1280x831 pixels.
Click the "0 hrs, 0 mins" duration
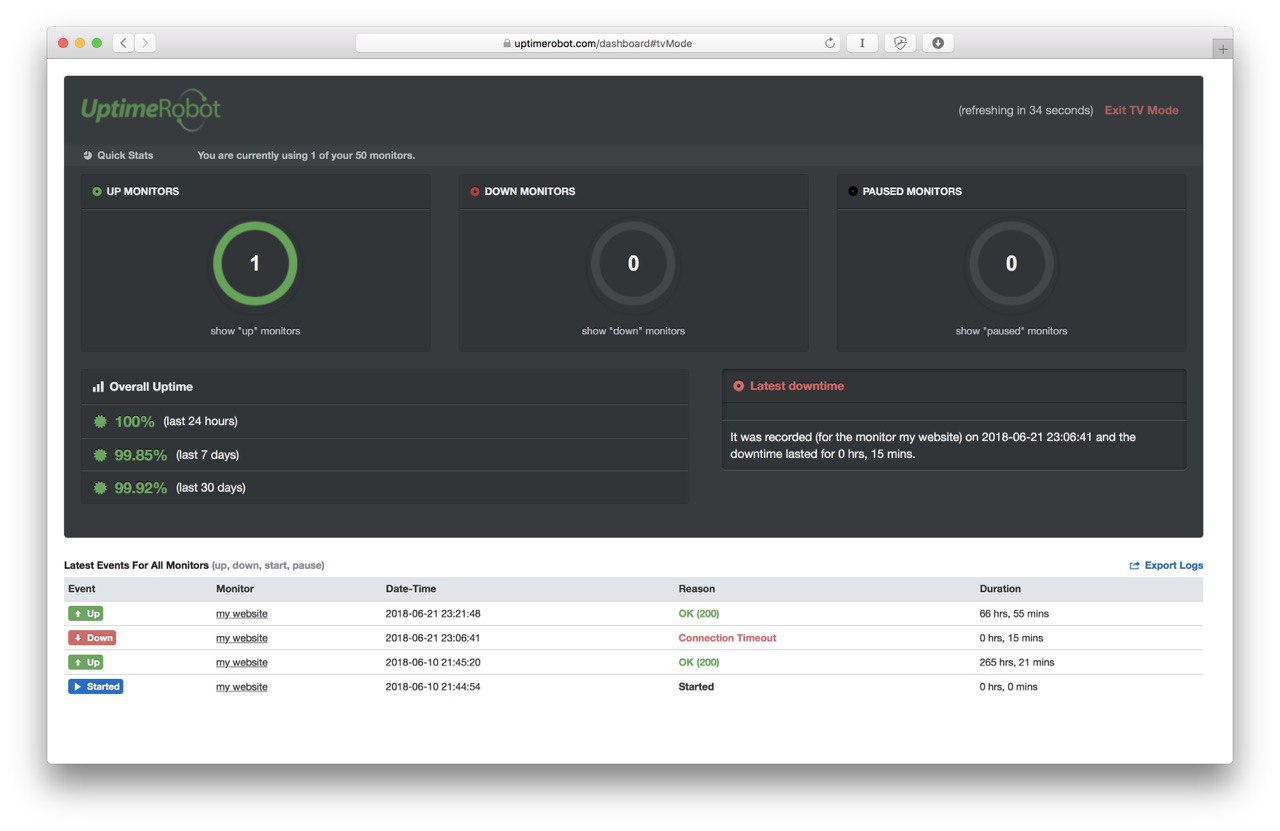(x=1009, y=687)
